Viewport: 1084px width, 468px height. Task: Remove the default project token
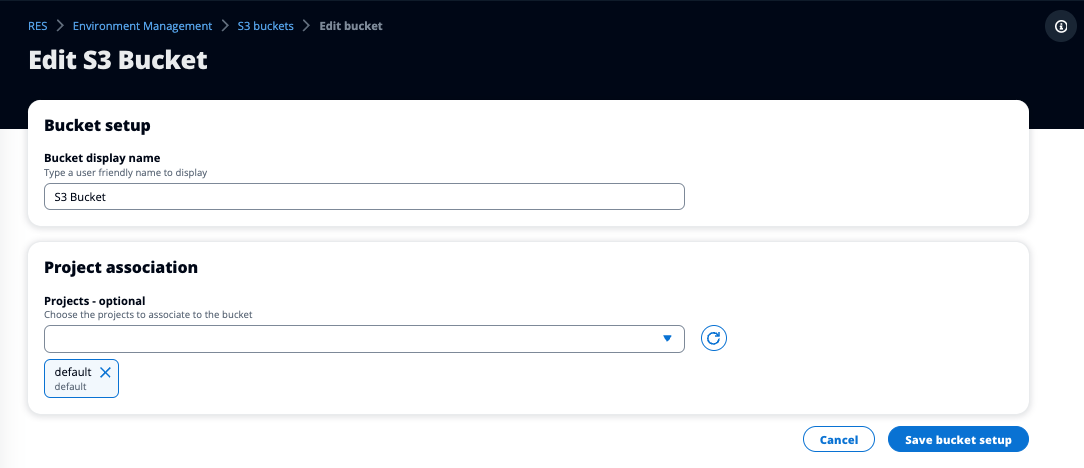[106, 372]
